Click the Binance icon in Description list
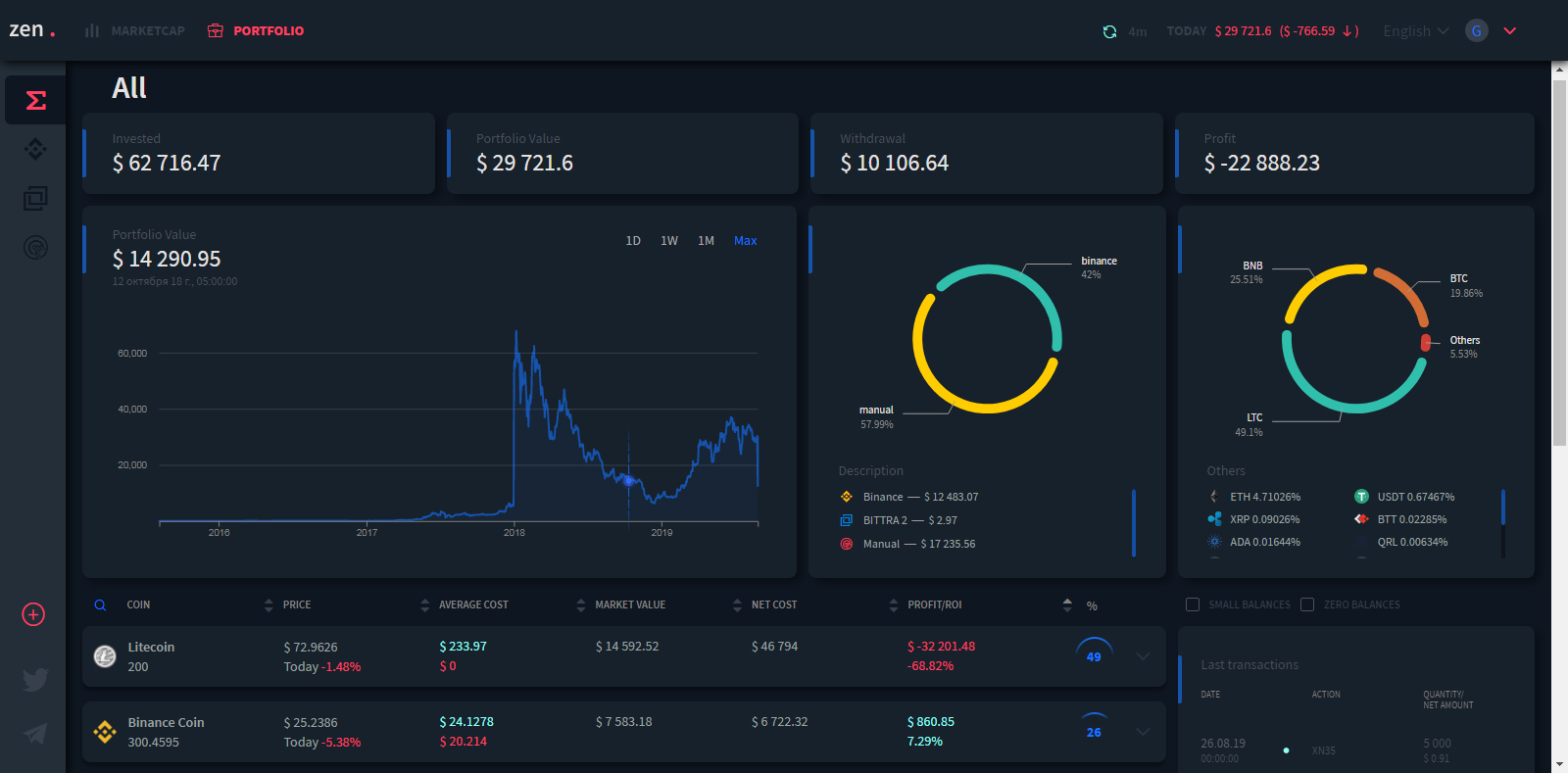This screenshot has width=1568, height=773. pyautogui.click(x=847, y=497)
